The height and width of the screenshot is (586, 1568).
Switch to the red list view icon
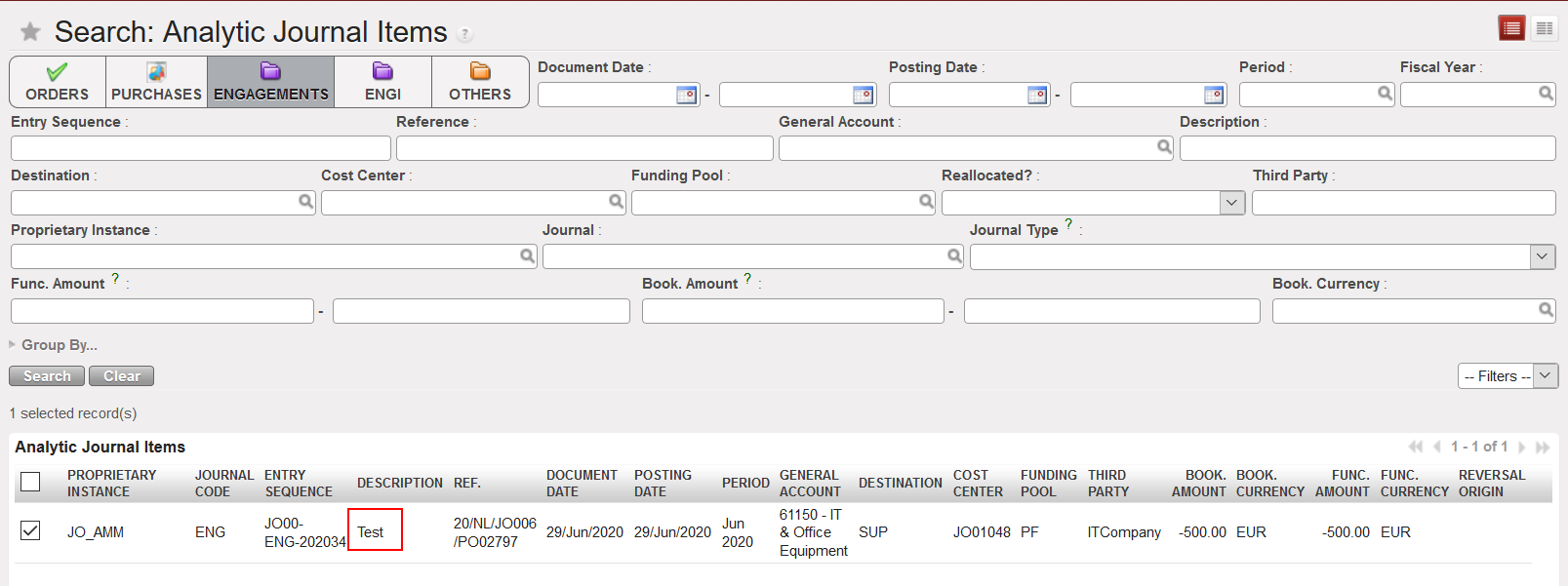pyautogui.click(x=1511, y=28)
